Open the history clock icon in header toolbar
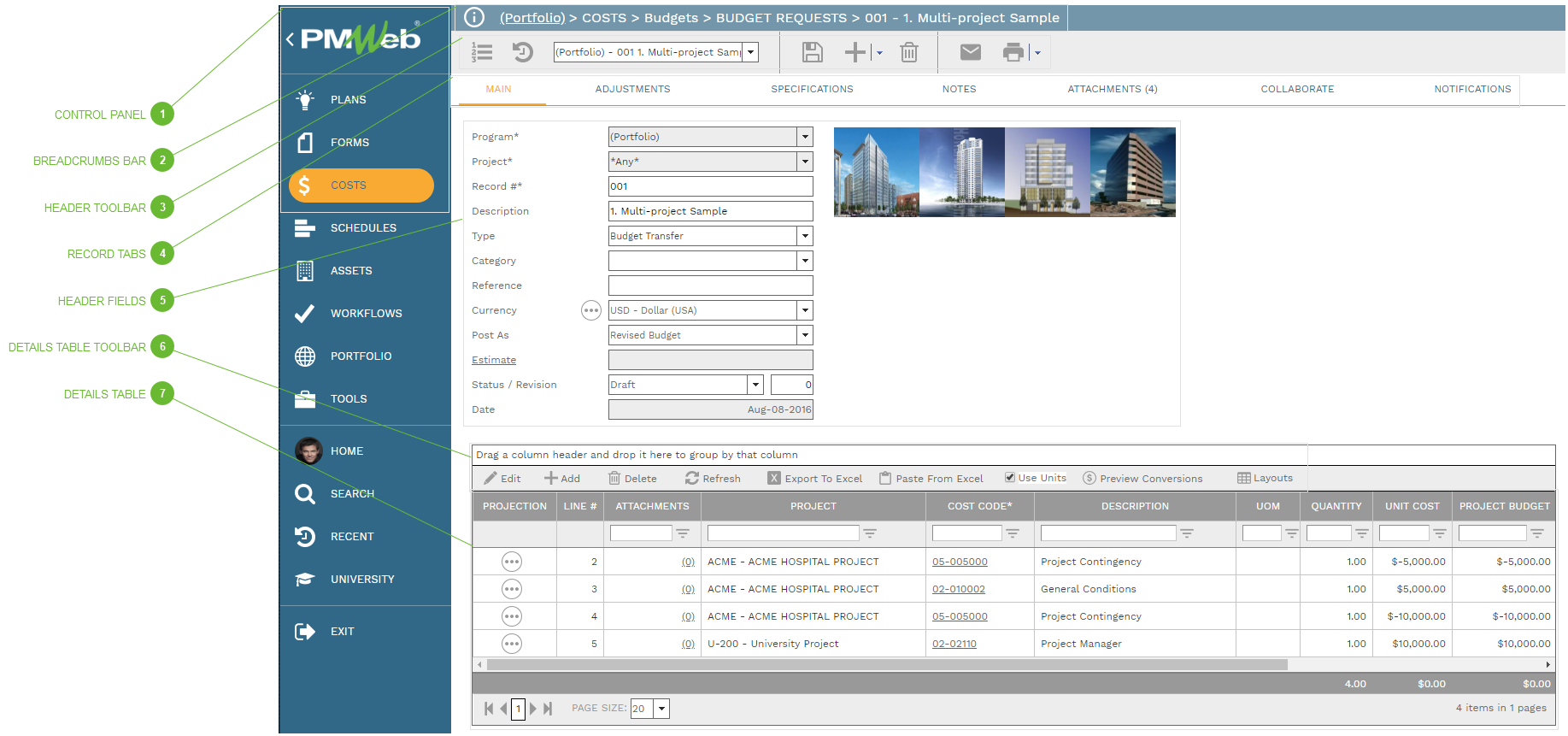The image size is (1568, 736). [522, 52]
